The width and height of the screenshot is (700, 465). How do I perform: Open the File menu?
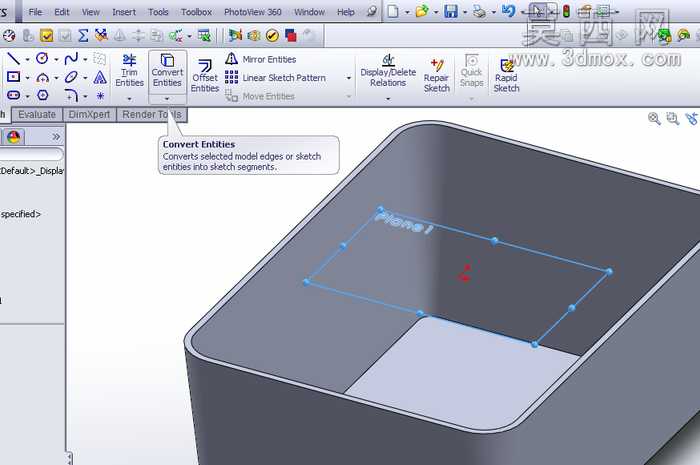[35, 12]
